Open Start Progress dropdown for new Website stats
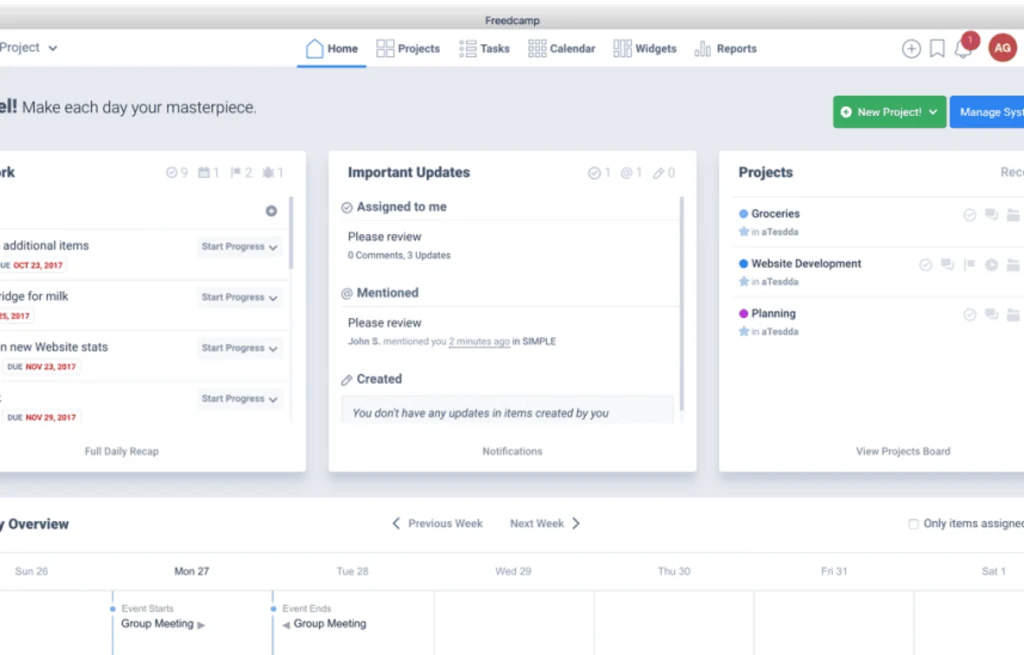Image resolution: width=1024 pixels, height=655 pixels. click(239, 348)
